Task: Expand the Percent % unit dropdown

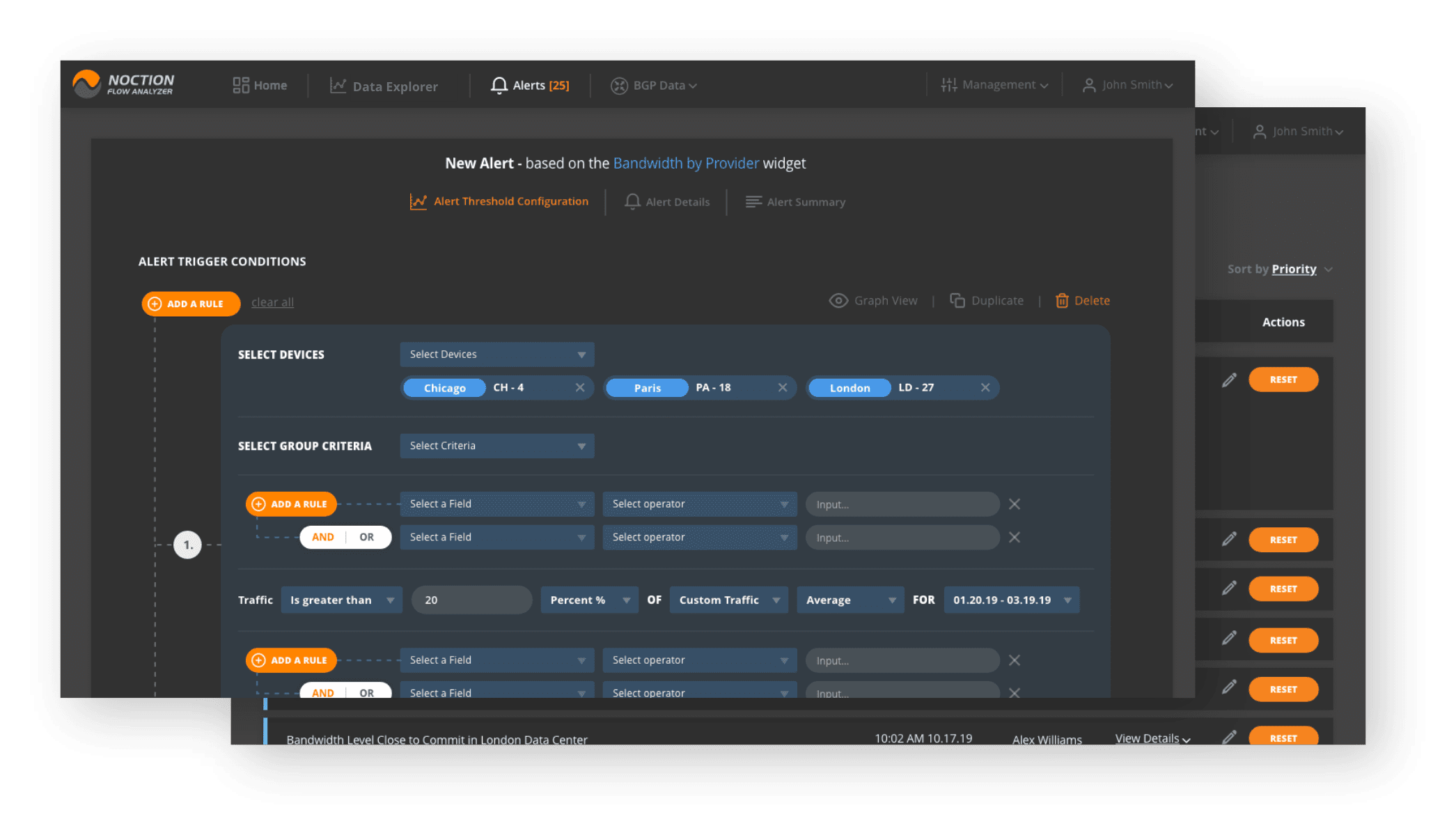Action: pyautogui.click(x=589, y=600)
